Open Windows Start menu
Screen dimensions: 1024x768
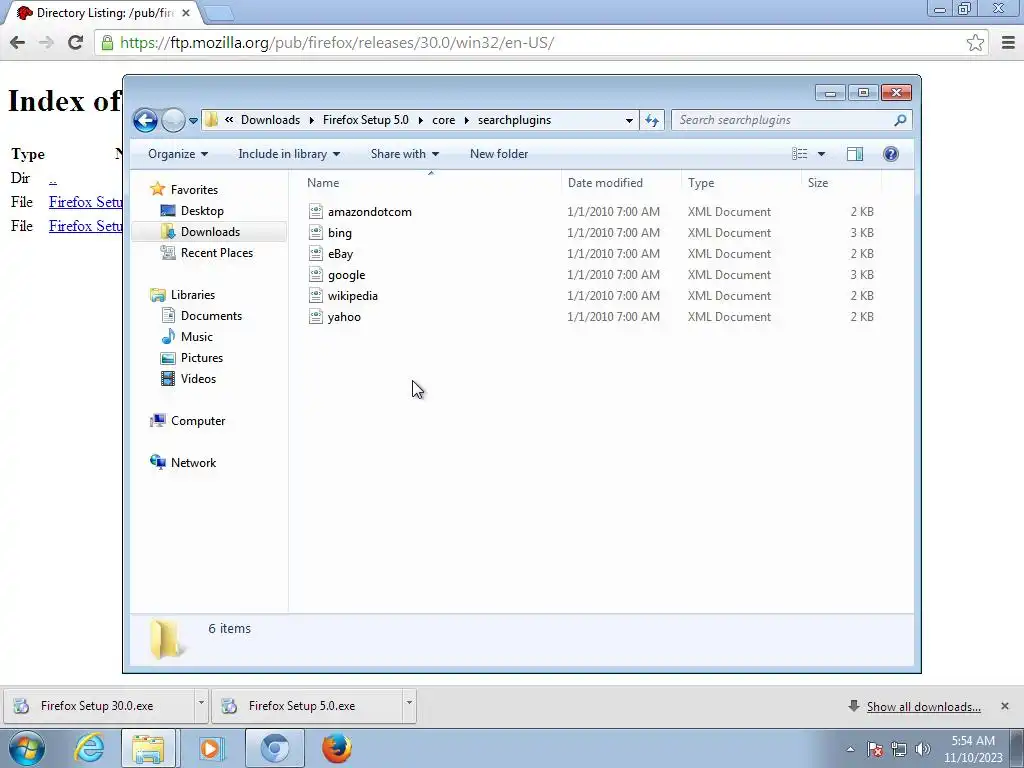pos(27,748)
